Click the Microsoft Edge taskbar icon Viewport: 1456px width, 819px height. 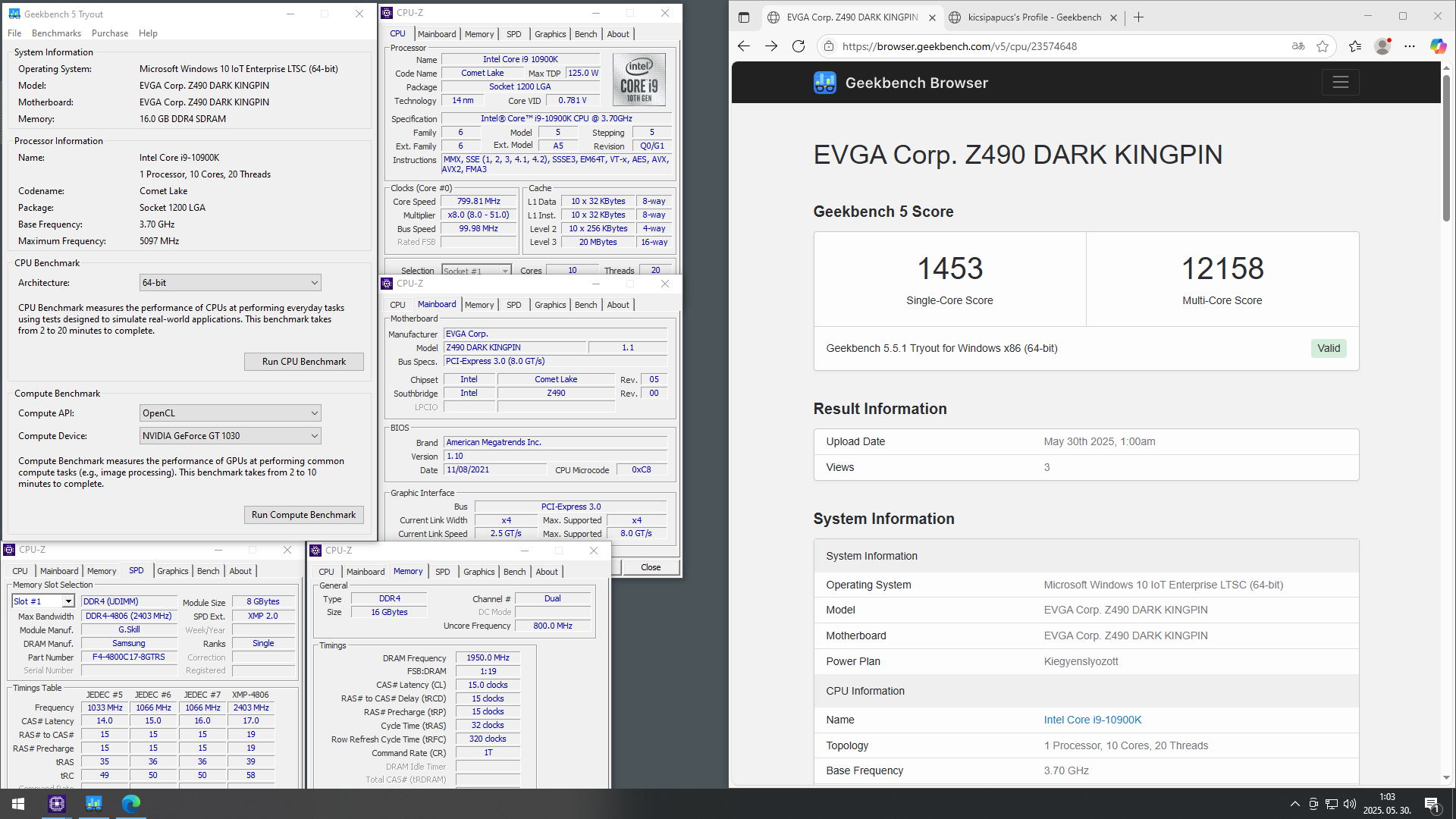pyautogui.click(x=130, y=804)
